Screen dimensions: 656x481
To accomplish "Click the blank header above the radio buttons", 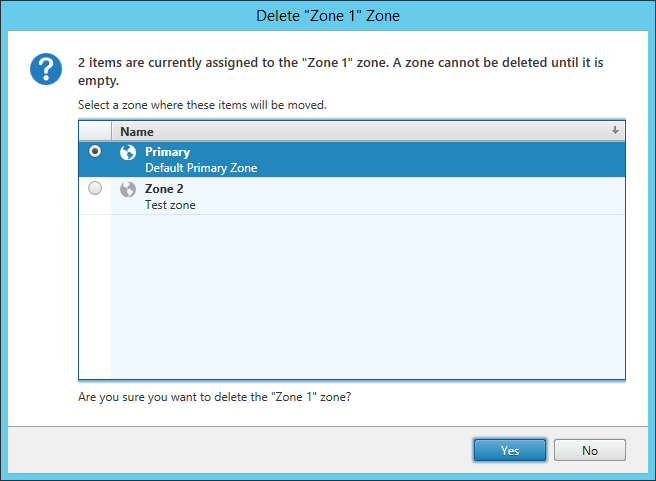I will click(95, 131).
